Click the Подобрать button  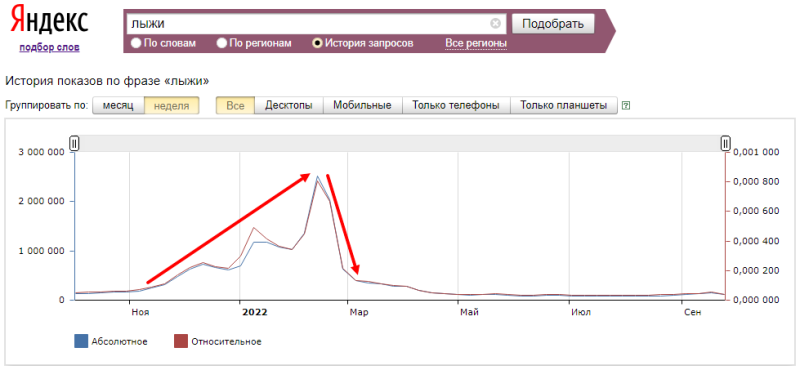tap(553, 23)
